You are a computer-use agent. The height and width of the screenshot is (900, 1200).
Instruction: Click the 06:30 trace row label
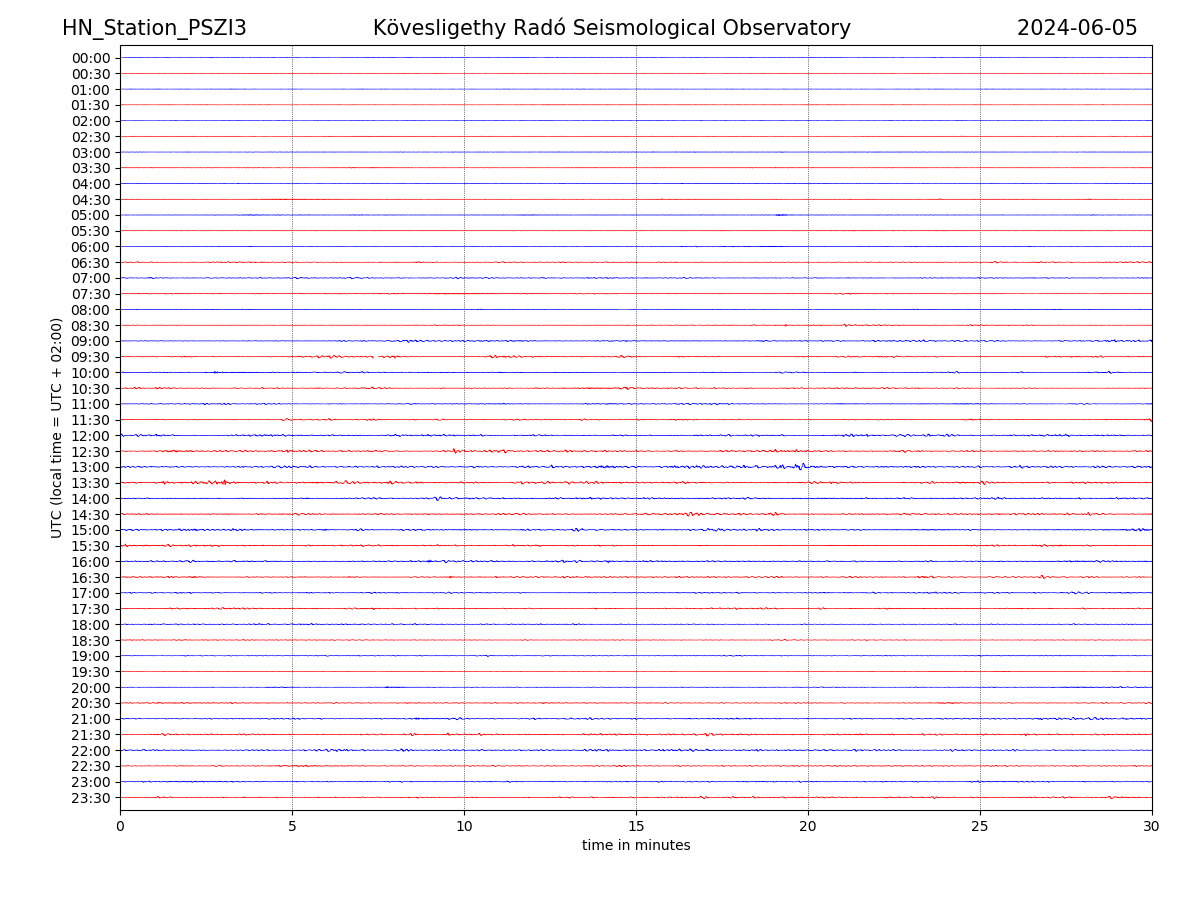90,263
